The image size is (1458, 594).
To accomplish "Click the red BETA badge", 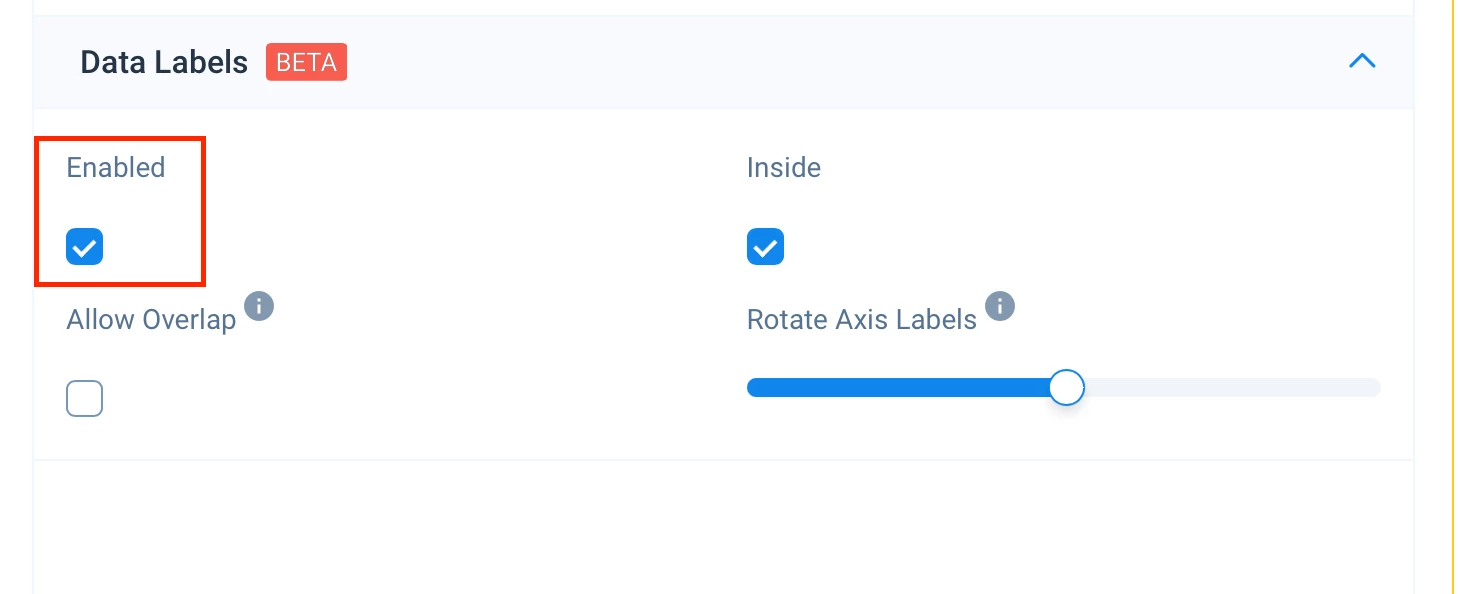I will (306, 62).
